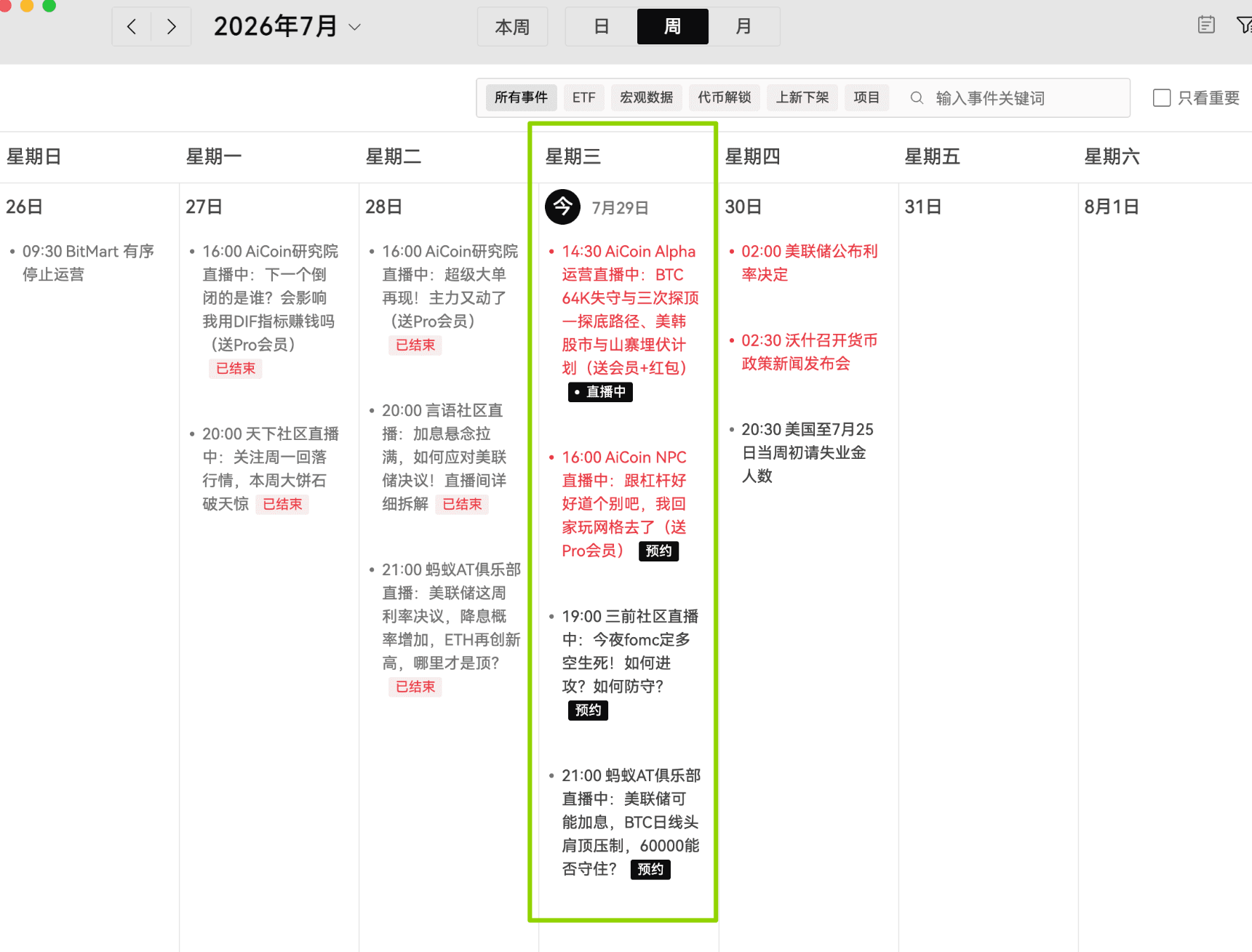
Task: Jump to 本周 (this week)
Action: (512, 27)
